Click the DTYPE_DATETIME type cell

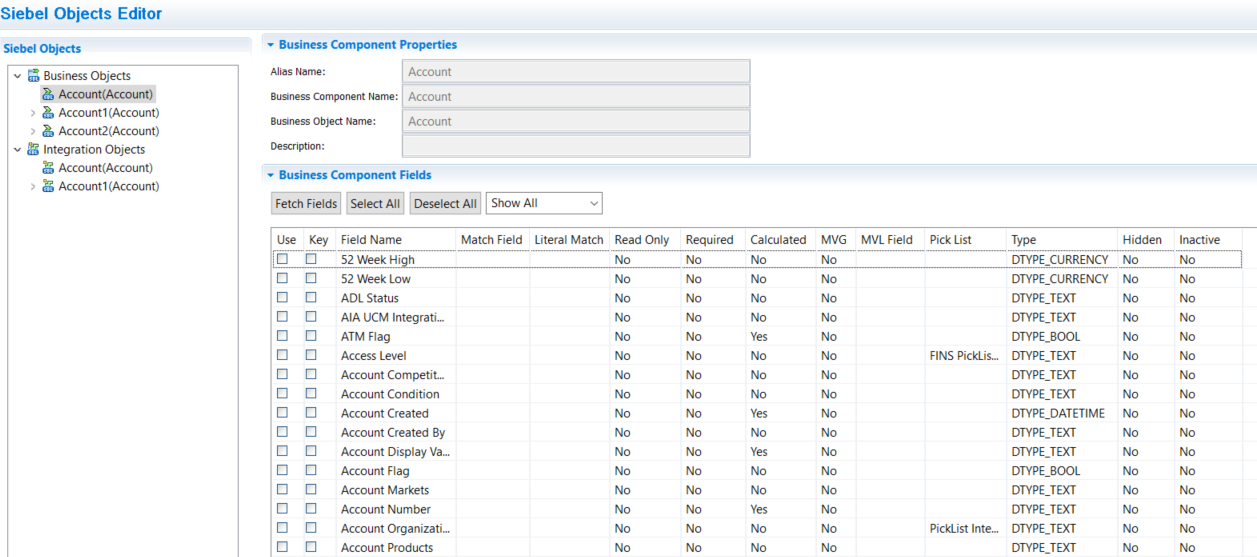(1058, 413)
